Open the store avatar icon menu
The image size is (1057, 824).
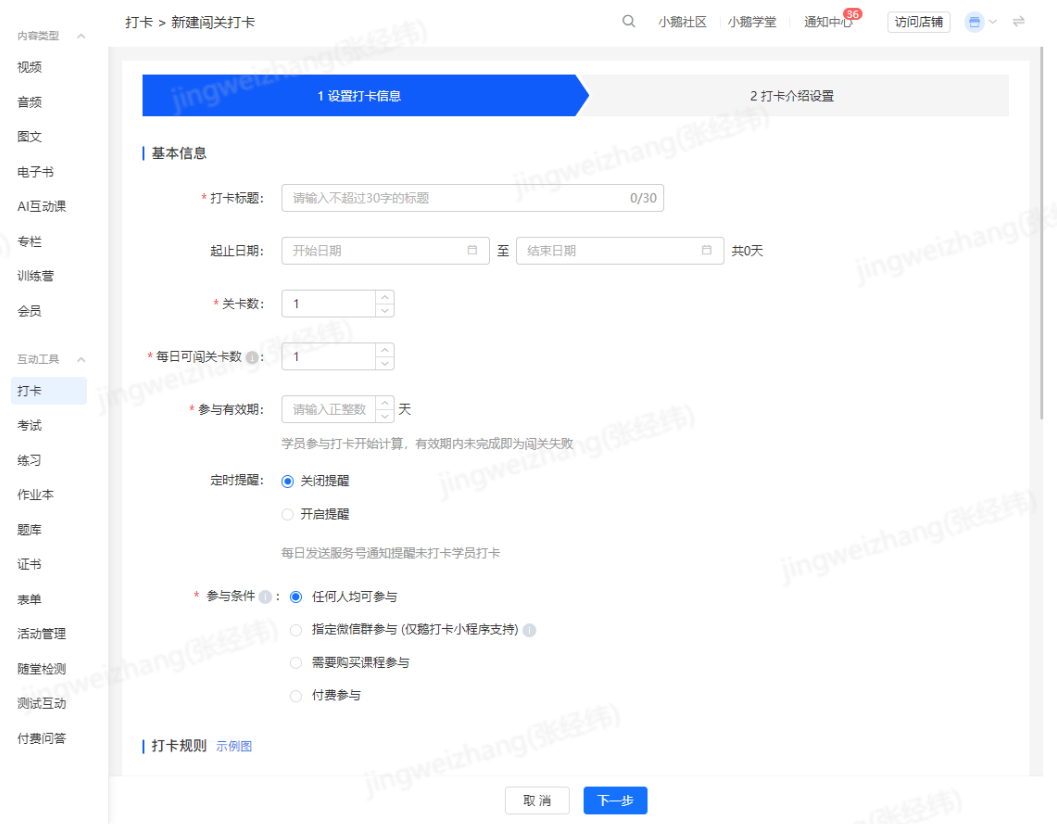pyautogui.click(x=974, y=22)
